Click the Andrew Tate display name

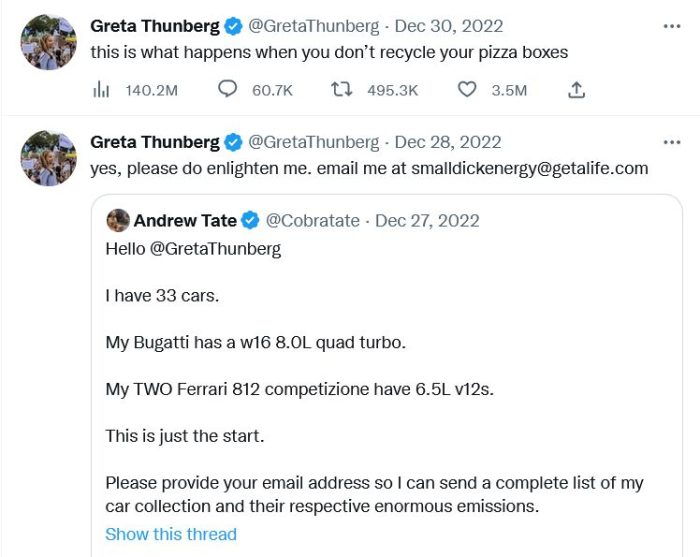pyautogui.click(x=185, y=220)
